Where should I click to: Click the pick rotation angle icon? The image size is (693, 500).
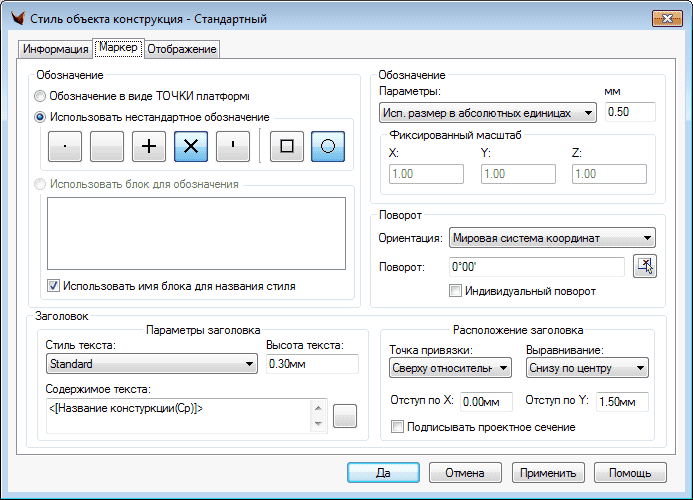(646, 266)
